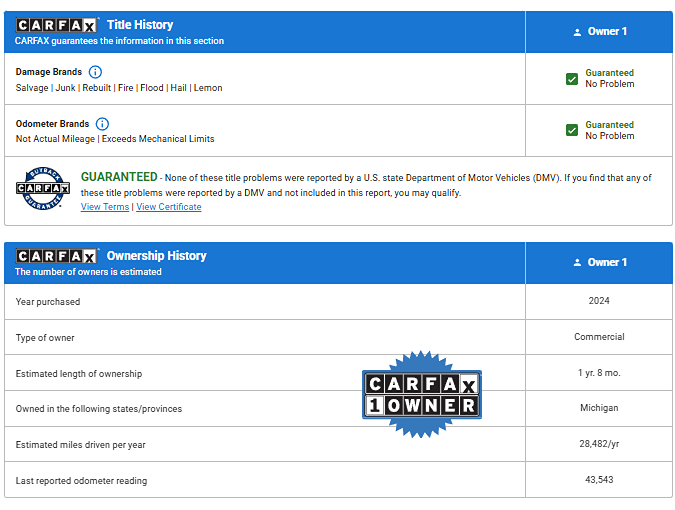Click the person icon in Title History Owner 1
This screenshot has height=510, width=675.
pyautogui.click(x=577, y=32)
